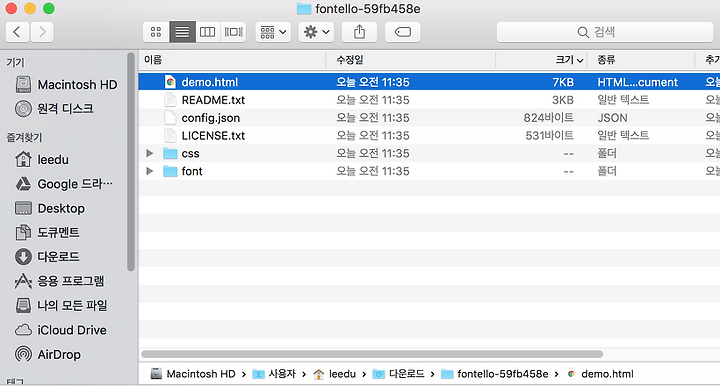The image size is (720, 386).
Task: Click the README.txt document icon
Action: (x=170, y=100)
